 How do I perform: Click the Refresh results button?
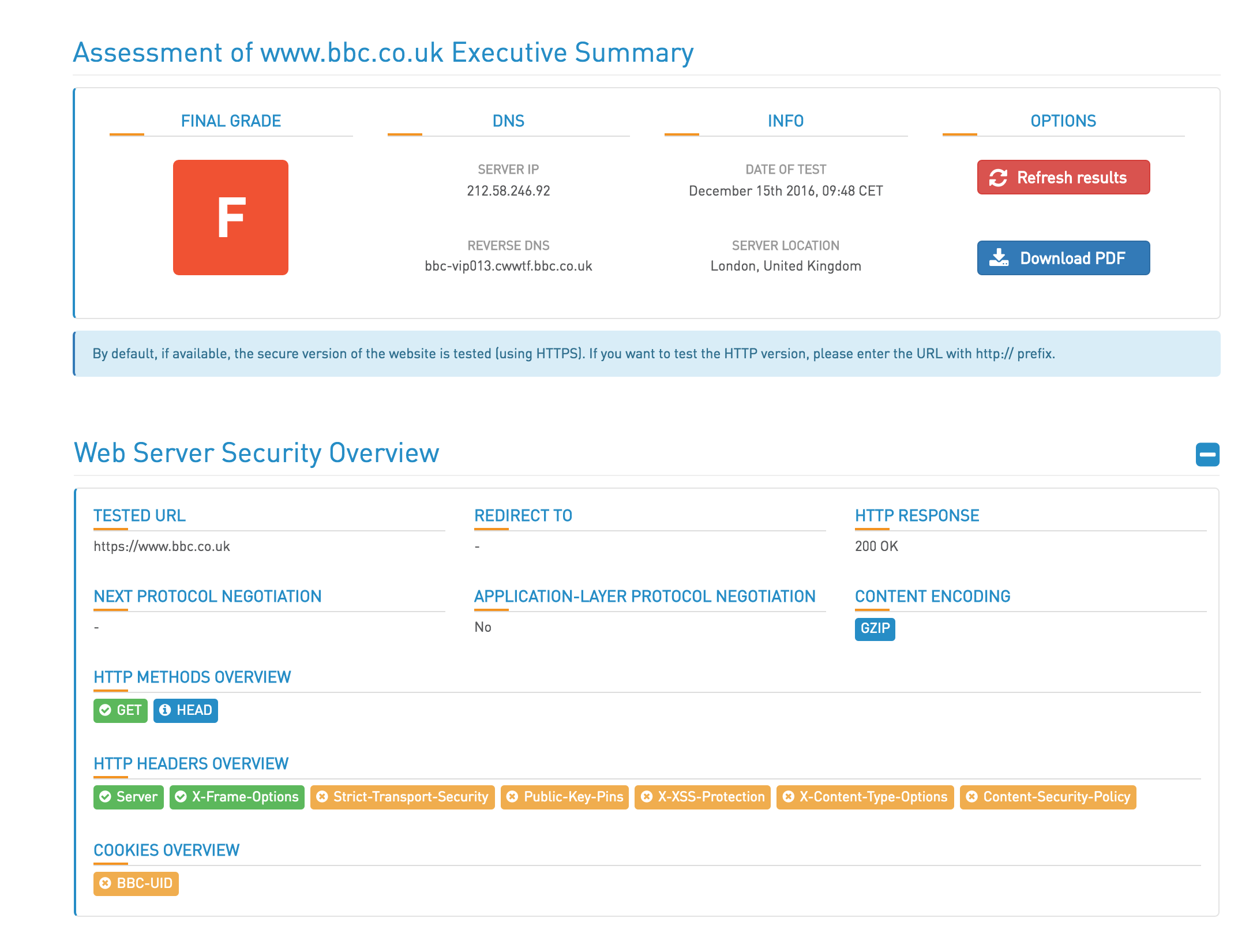tap(1063, 177)
